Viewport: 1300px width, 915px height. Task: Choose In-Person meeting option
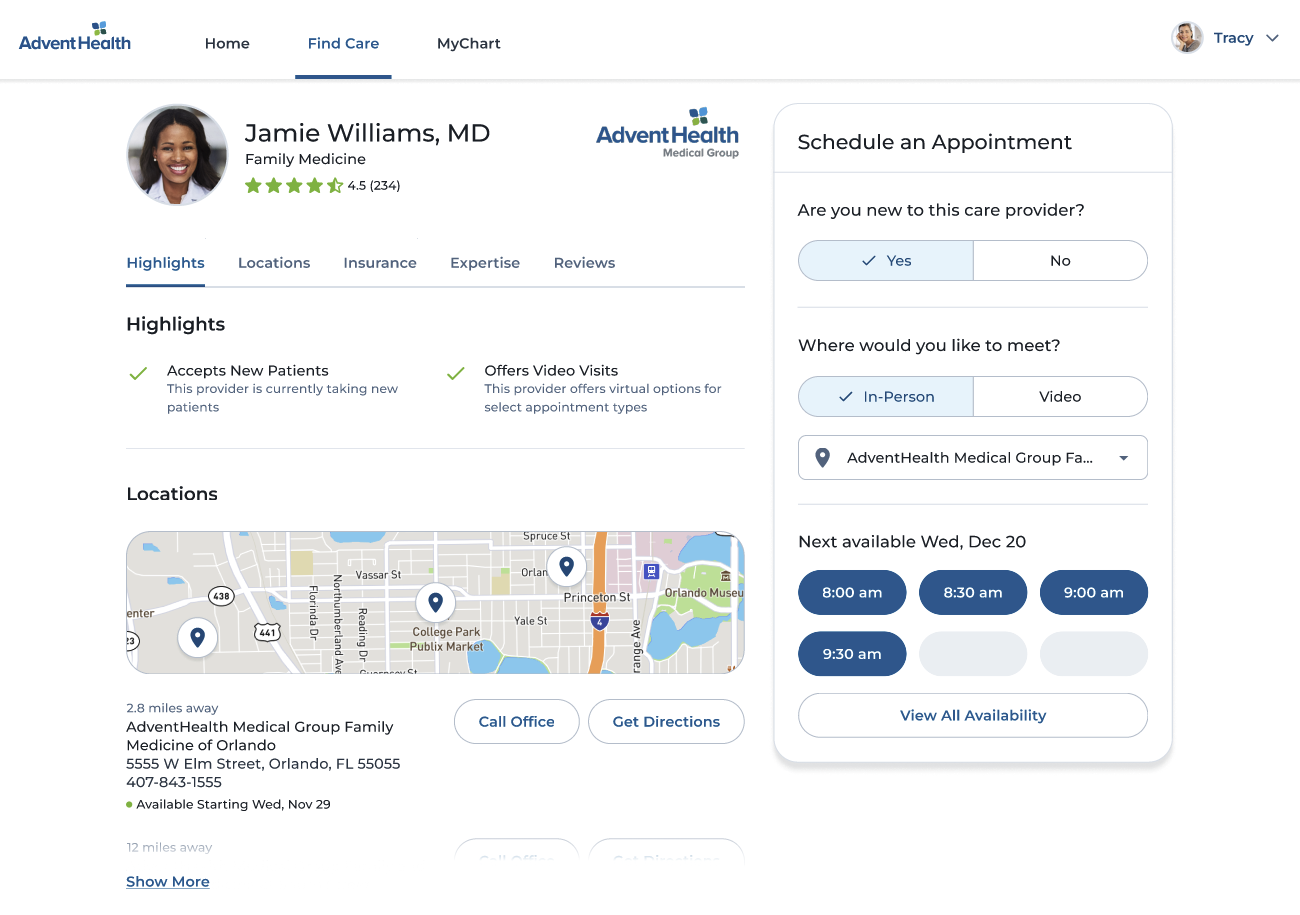[x=885, y=397]
